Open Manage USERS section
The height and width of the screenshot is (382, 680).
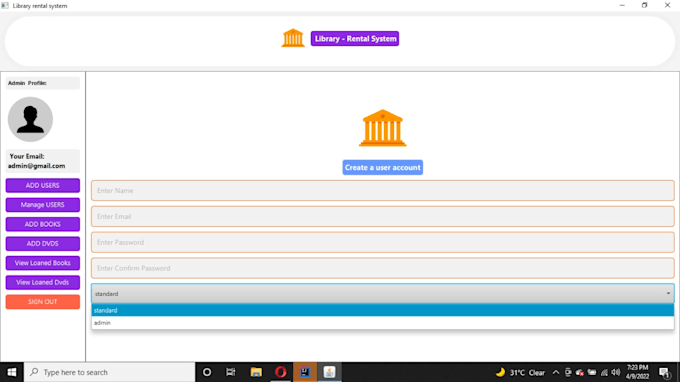42,205
